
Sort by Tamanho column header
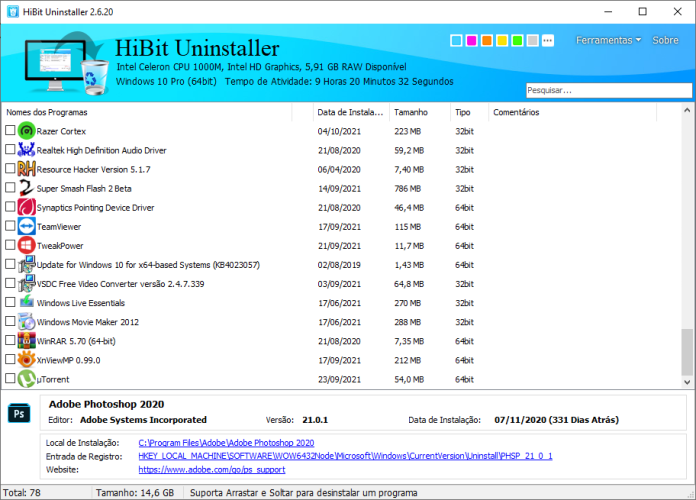(419, 112)
